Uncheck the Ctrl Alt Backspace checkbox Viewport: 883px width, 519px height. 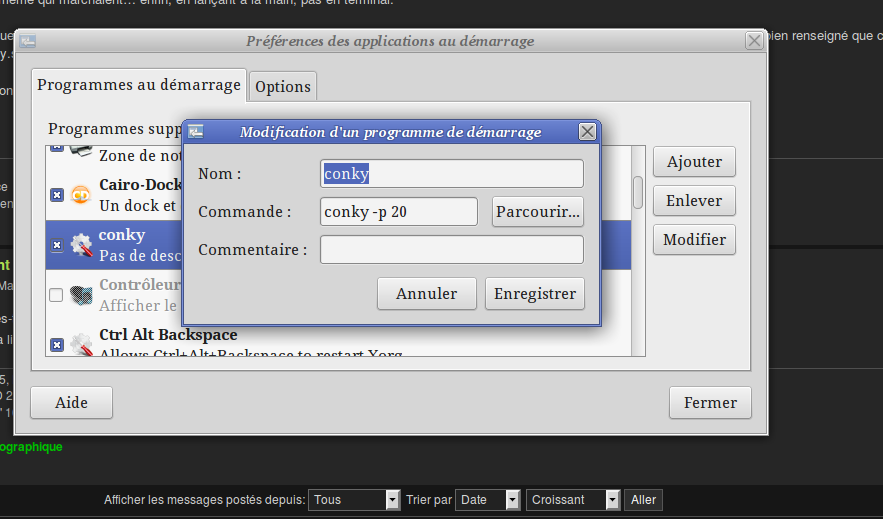tap(57, 344)
